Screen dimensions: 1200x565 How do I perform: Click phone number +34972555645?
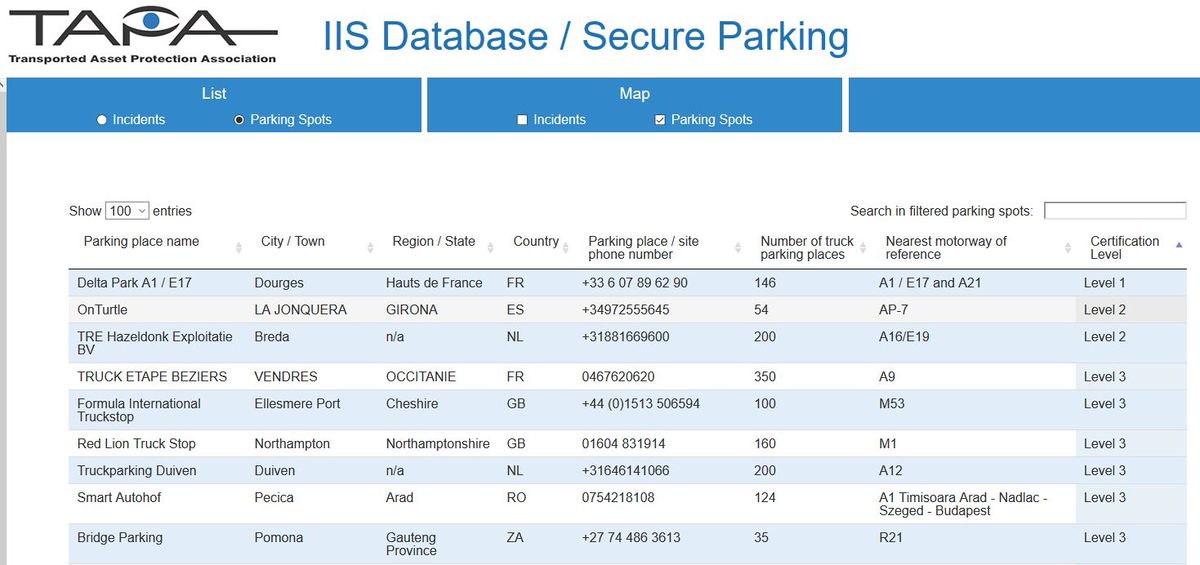point(626,310)
